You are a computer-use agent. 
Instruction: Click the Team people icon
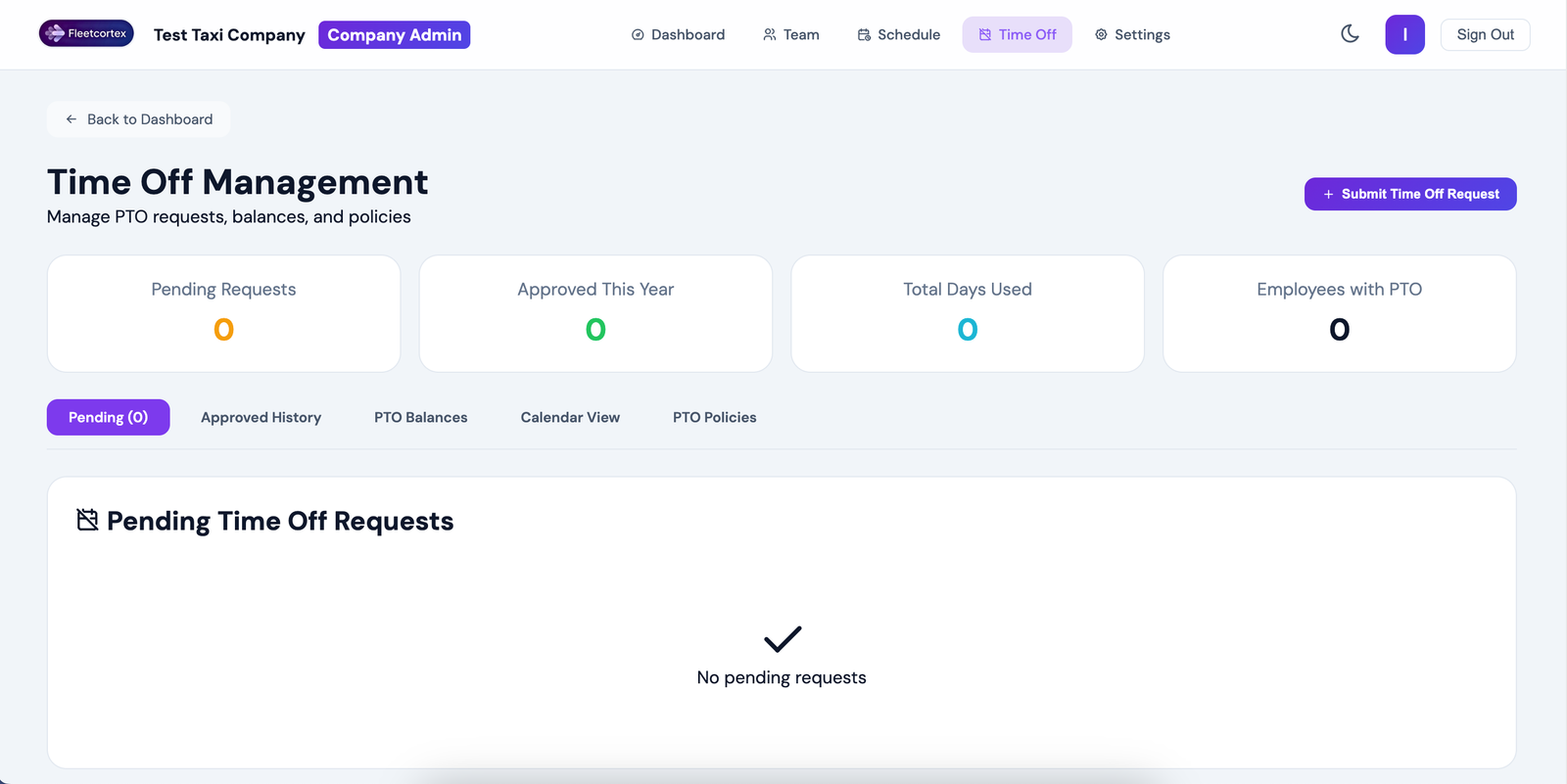[x=770, y=34]
